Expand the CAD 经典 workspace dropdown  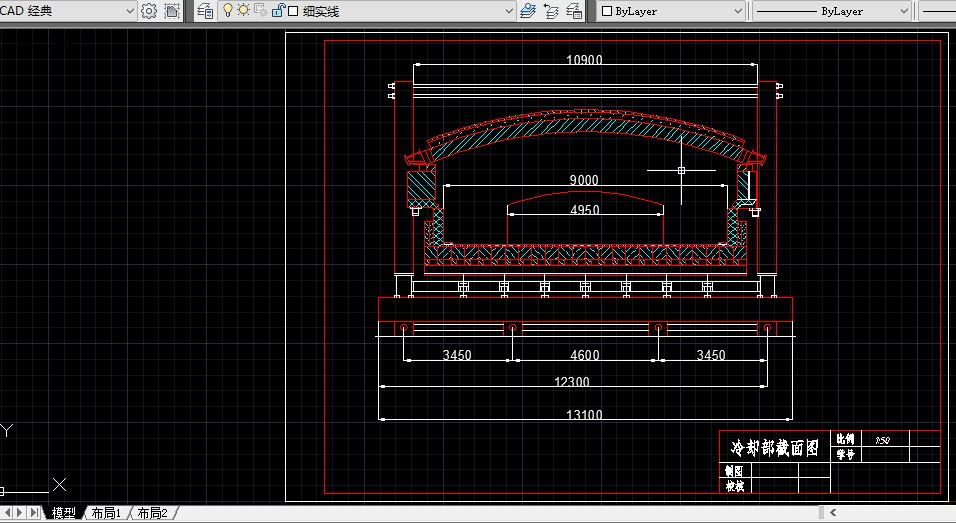(x=130, y=11)
